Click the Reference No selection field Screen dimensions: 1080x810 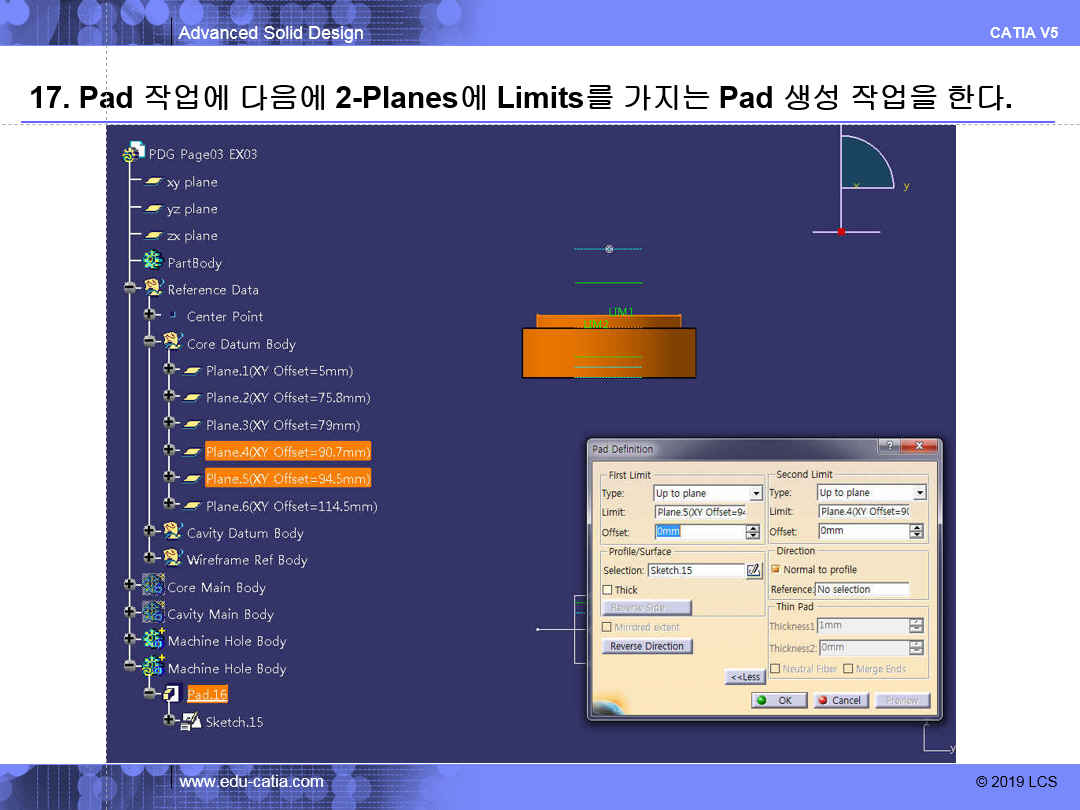coord(862,590)
